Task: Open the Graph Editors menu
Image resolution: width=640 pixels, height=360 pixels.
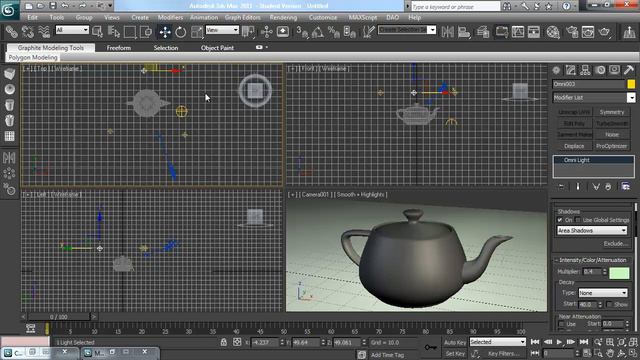Action: [x=242, y=18]
